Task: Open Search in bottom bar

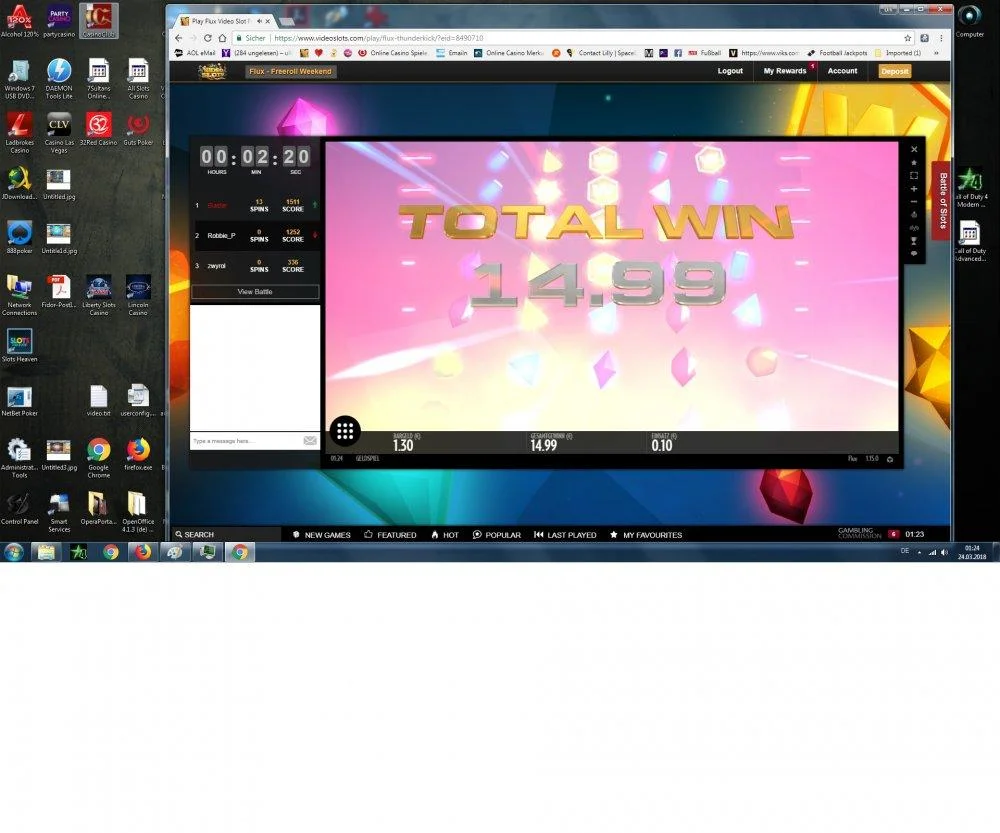Action: click(195, 534)
